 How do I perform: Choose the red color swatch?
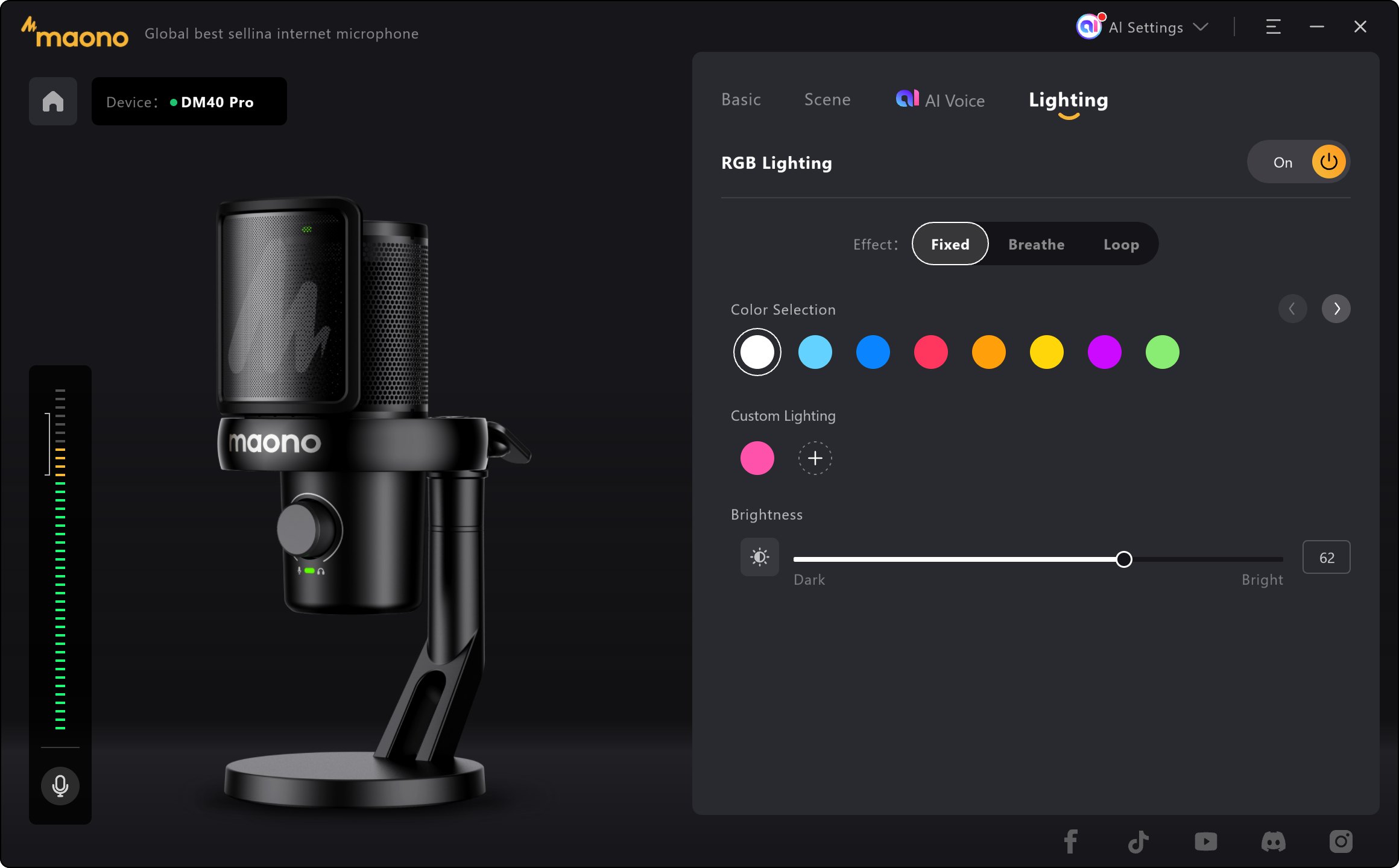click(x=931, y=352)
